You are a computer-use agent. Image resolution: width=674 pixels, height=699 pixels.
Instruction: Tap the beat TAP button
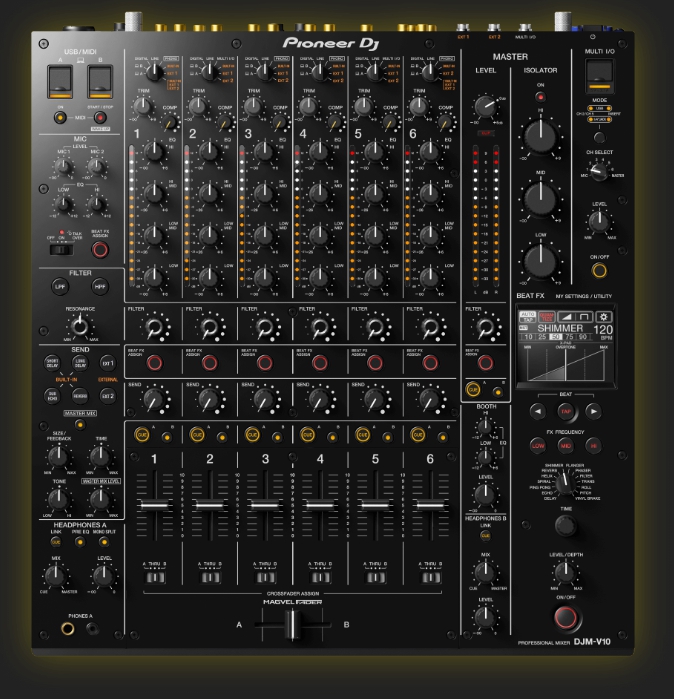point(566,411)
